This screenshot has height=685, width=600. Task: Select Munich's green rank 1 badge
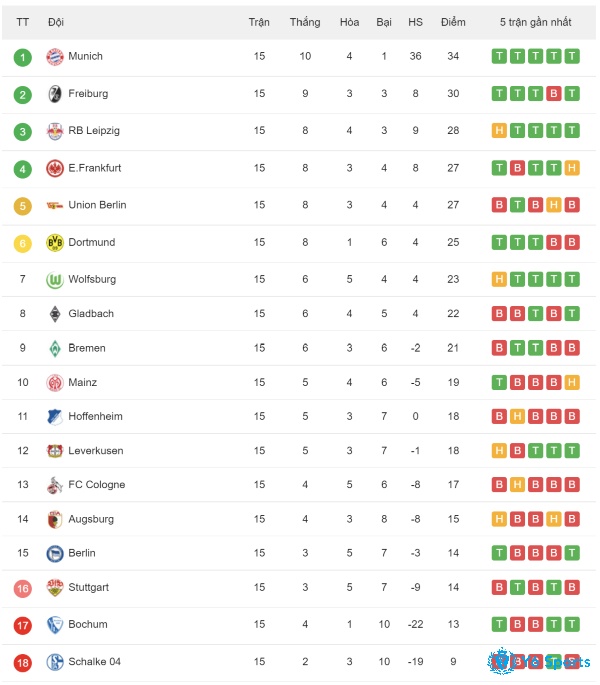pos(23,57)
